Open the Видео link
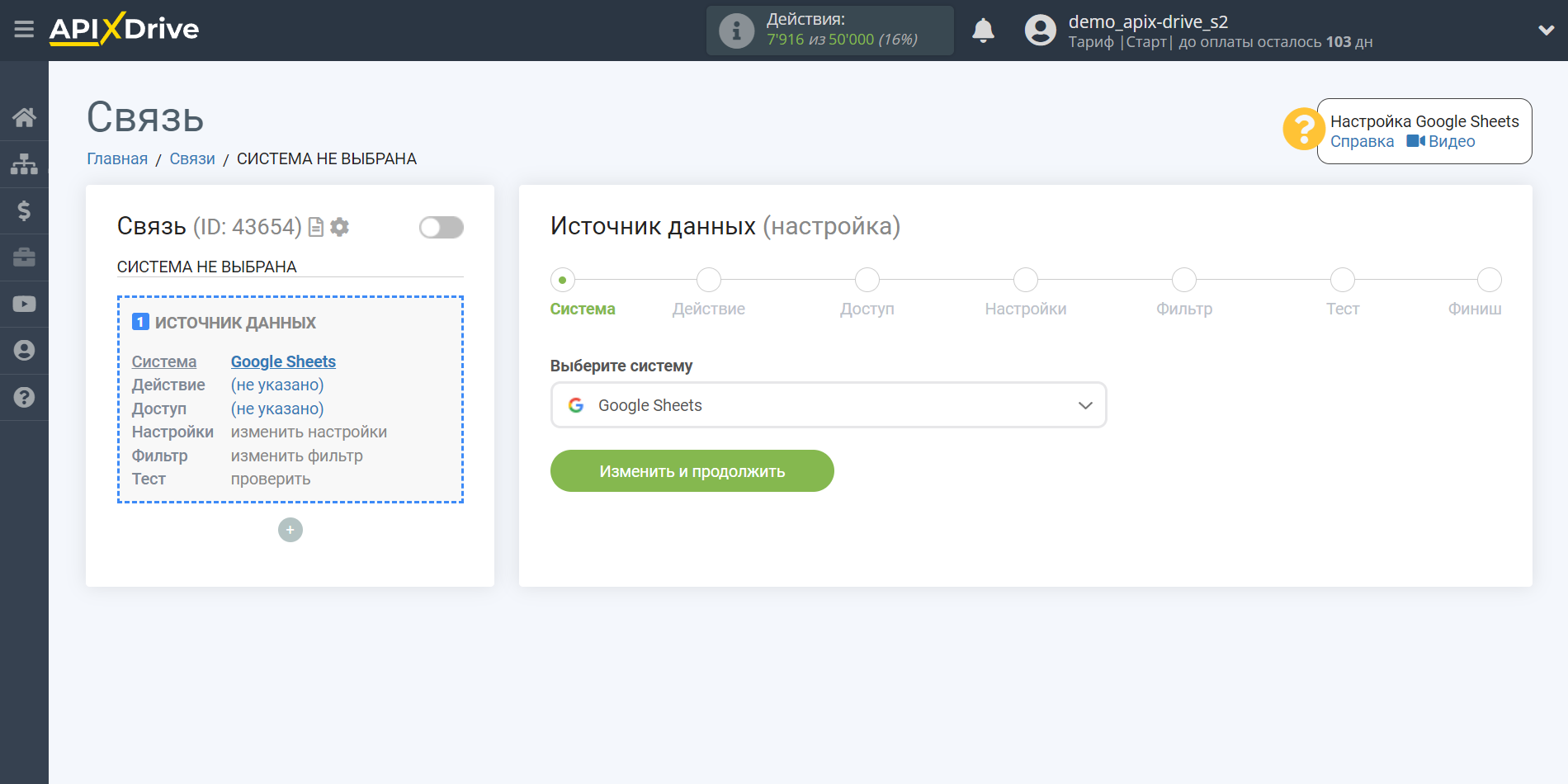The width and height of the screenshot is (1568, 784). [1441, 141]
